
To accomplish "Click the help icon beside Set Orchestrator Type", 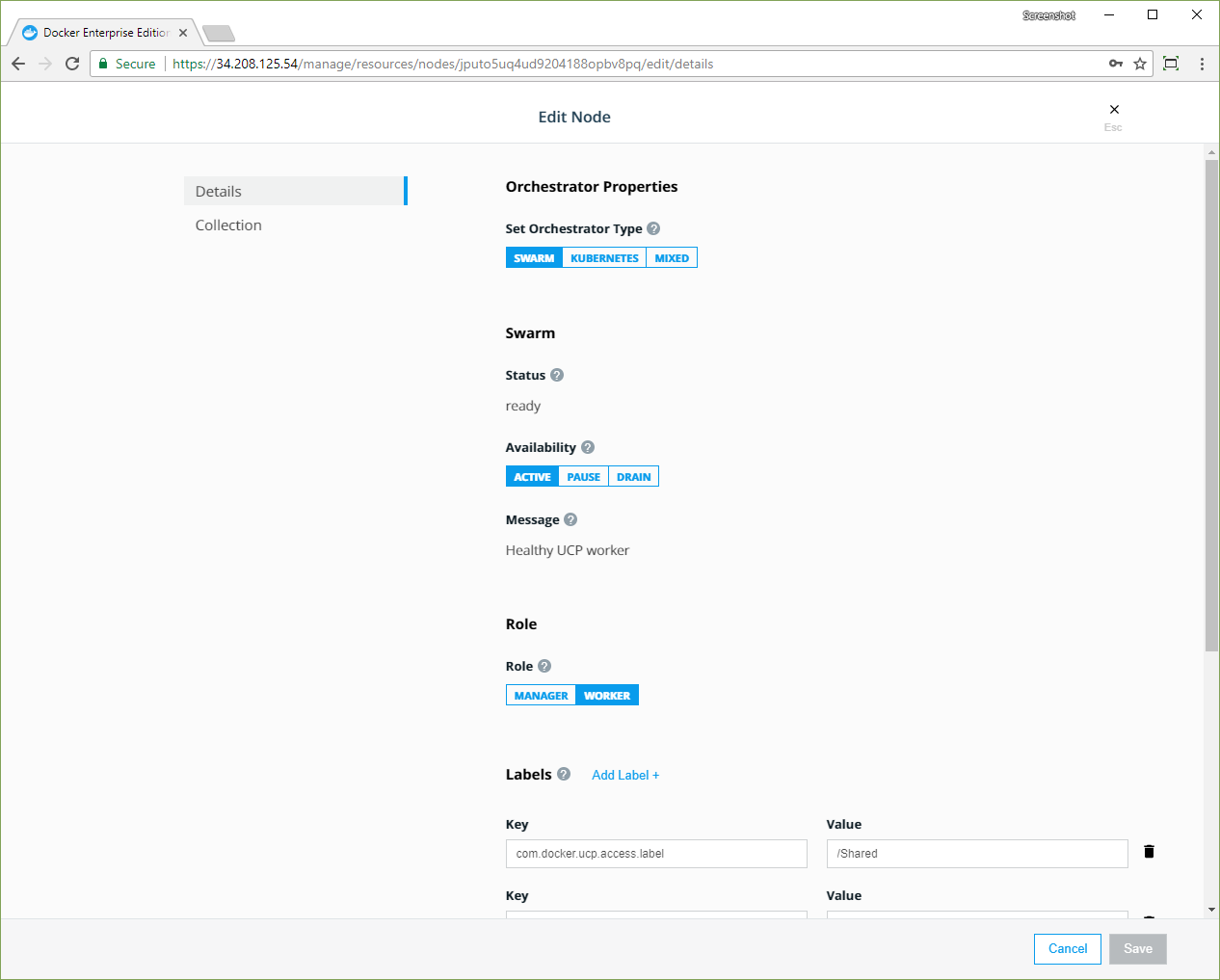I will 653,228.
